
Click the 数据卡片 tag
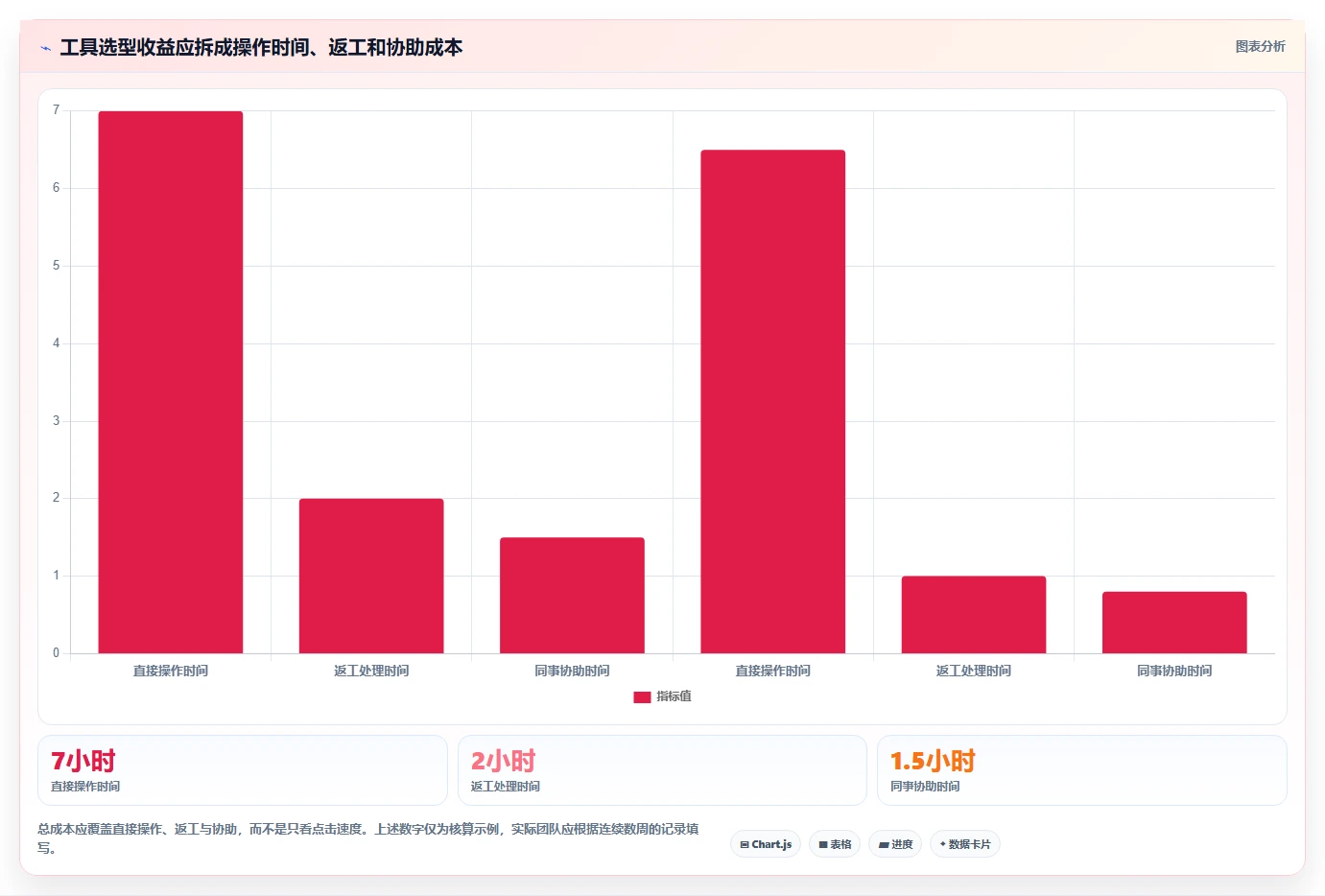pos(965,844)
